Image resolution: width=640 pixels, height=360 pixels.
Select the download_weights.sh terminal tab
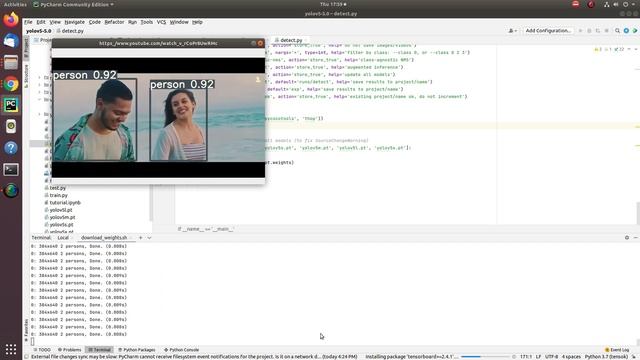104,238
